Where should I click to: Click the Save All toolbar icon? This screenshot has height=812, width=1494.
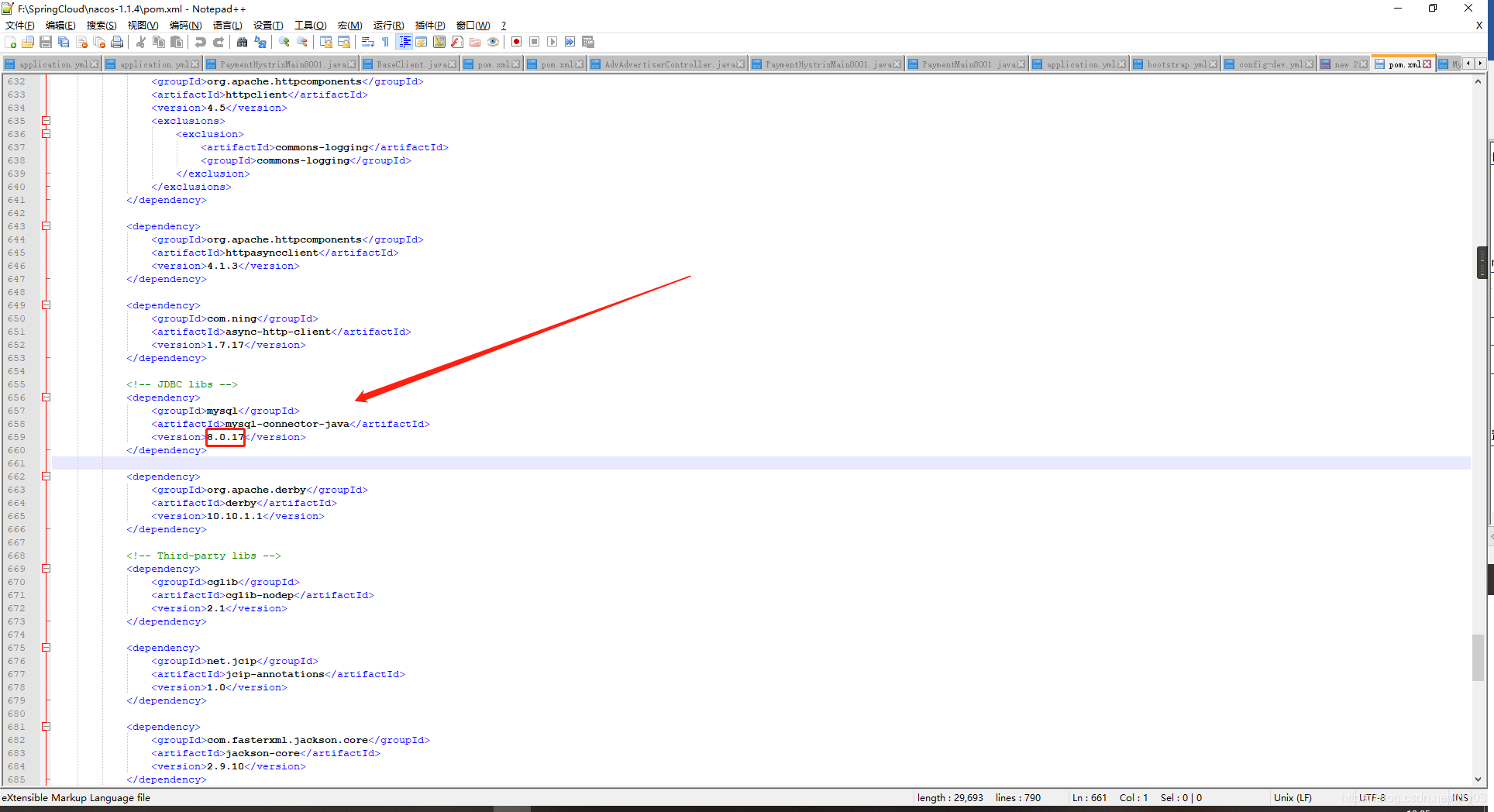pos(64,42)
